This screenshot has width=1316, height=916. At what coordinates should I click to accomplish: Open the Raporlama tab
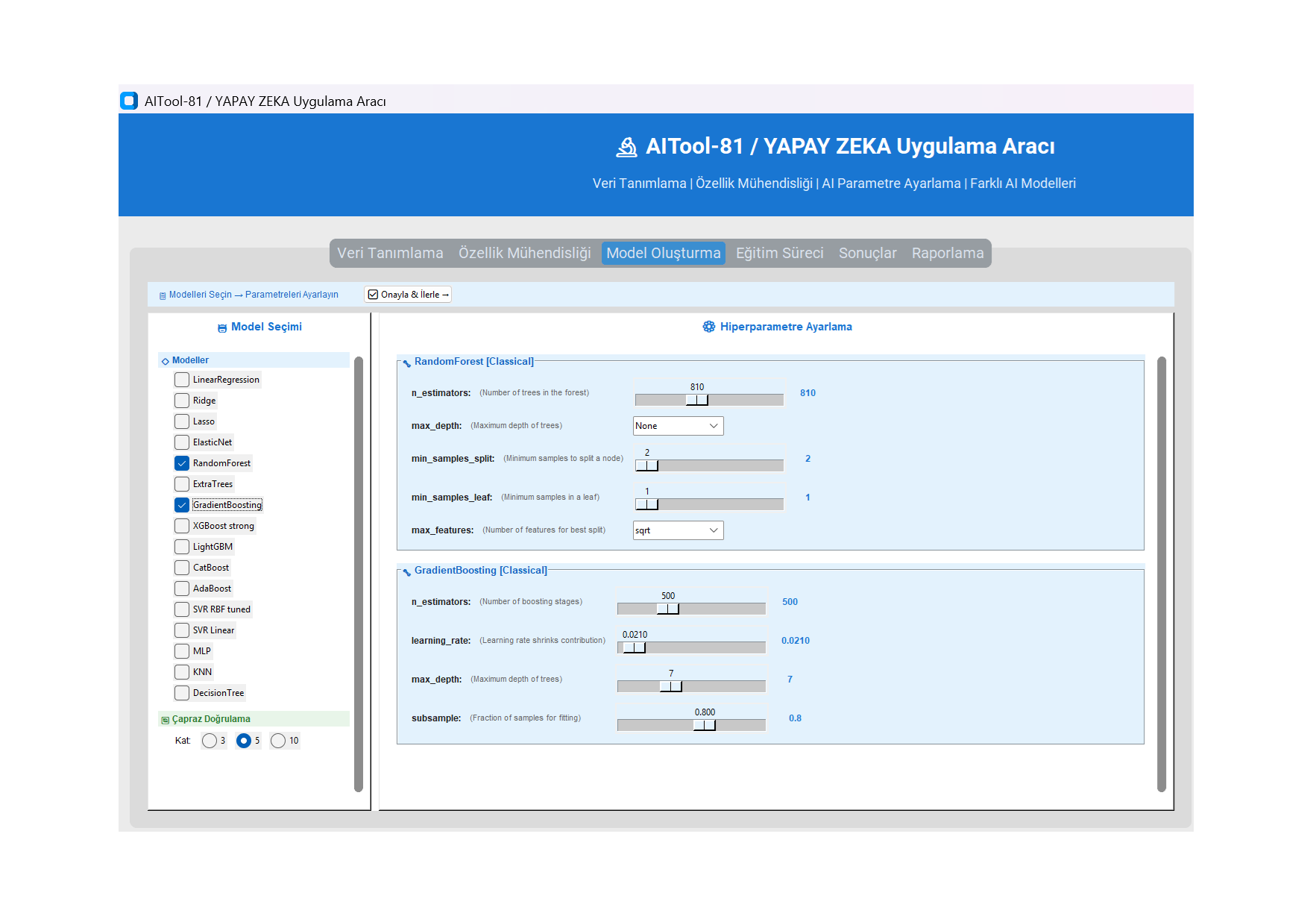[x=947, y=253]
